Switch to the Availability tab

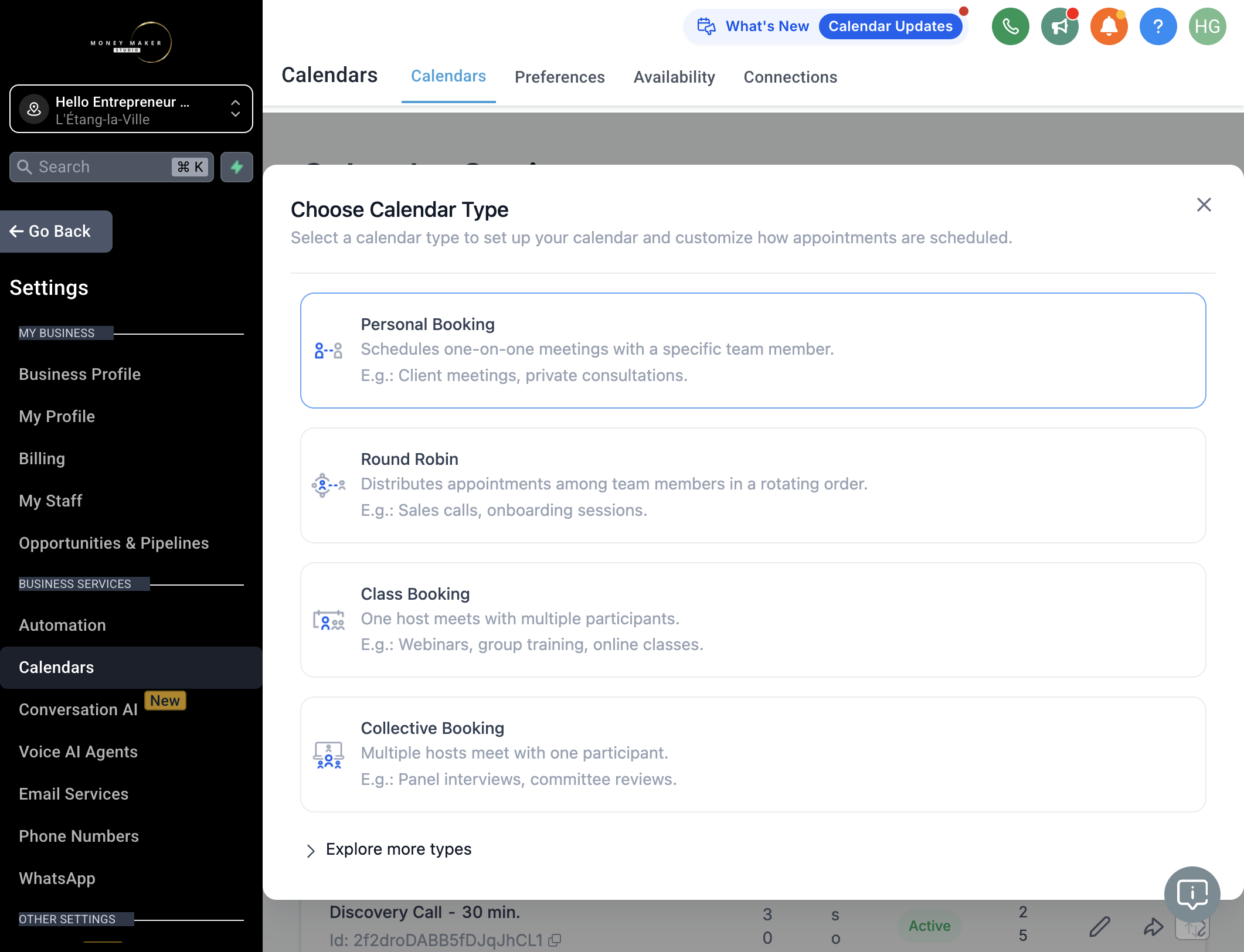pyautogui.click(x=674, y=77)
